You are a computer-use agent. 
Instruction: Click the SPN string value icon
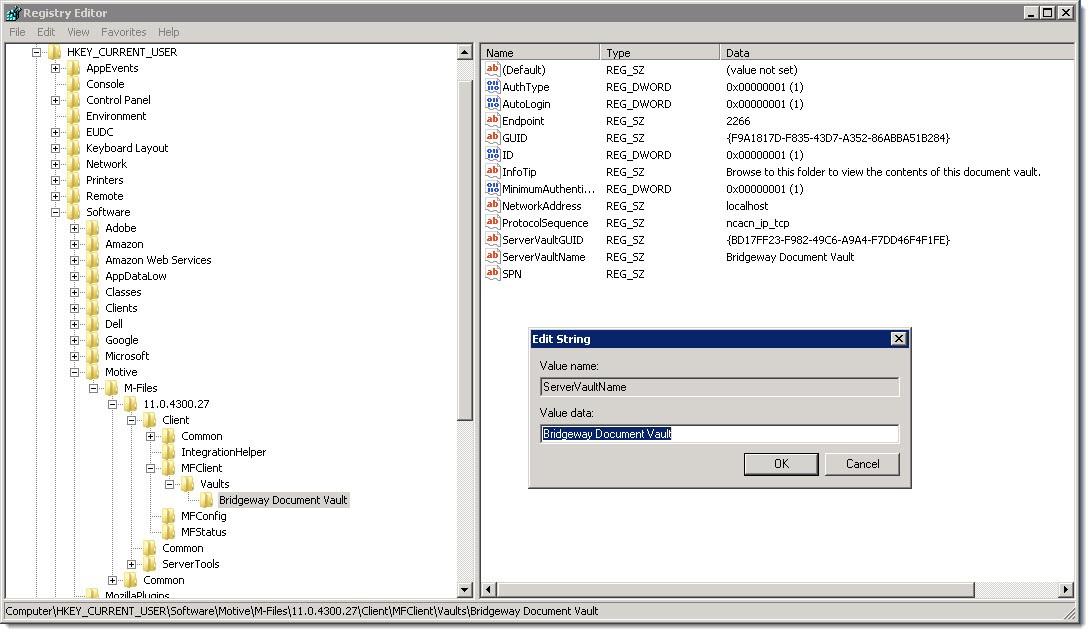493,274
